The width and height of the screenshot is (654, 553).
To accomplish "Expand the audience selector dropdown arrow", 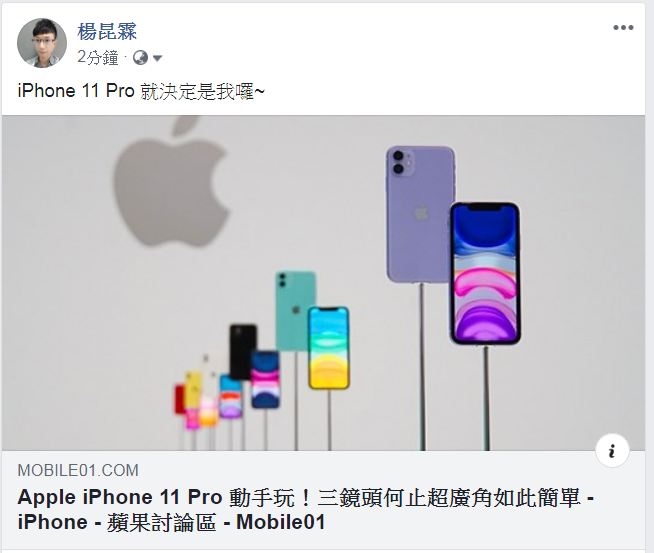I will [x=157, y=58].
